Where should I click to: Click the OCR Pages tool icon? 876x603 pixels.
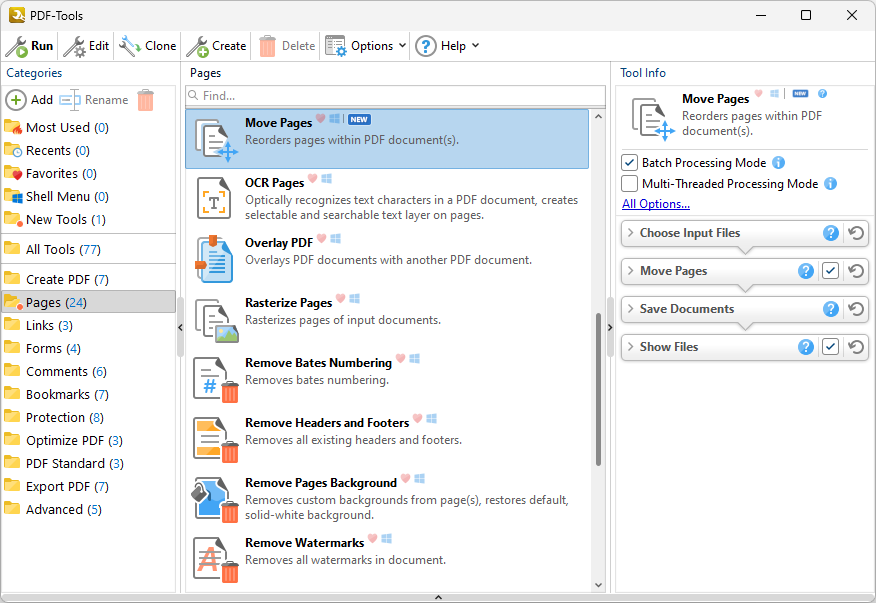(x=213, y=197)
